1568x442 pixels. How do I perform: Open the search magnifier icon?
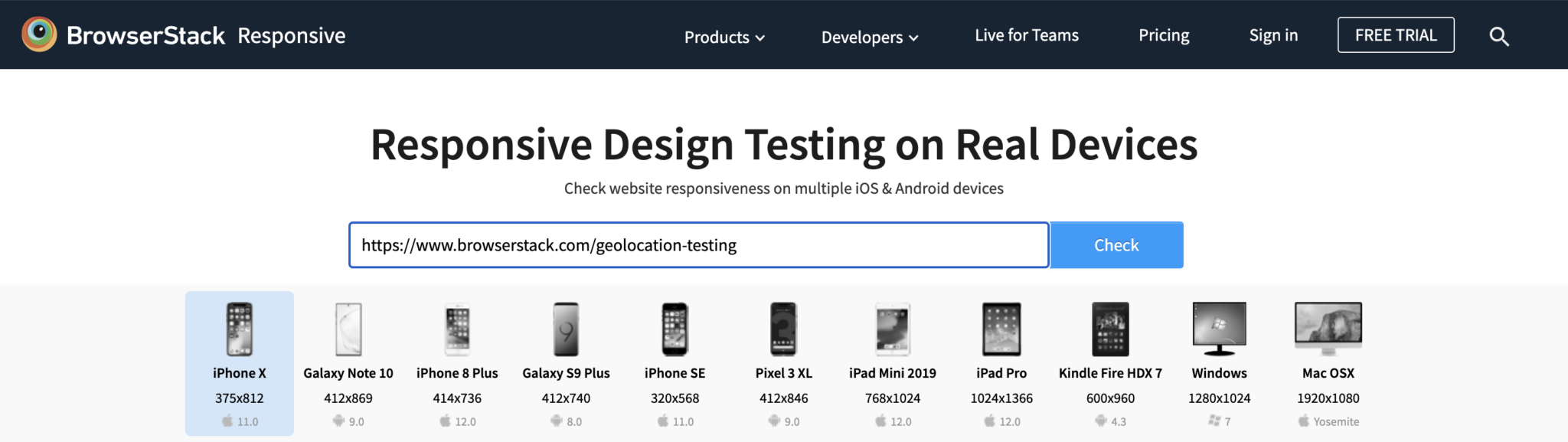[1498, 36]
